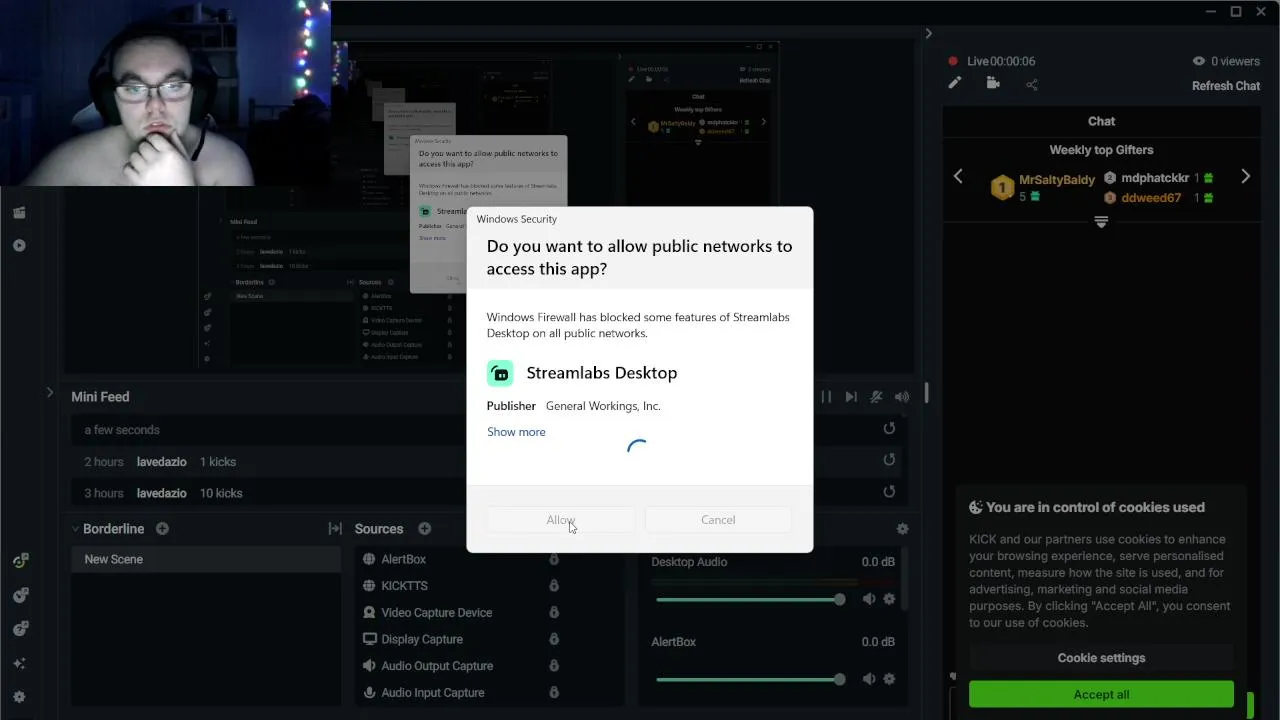Click the video camera icon under Live
This screenshot has width=1280, height=720.
(993, 84)
